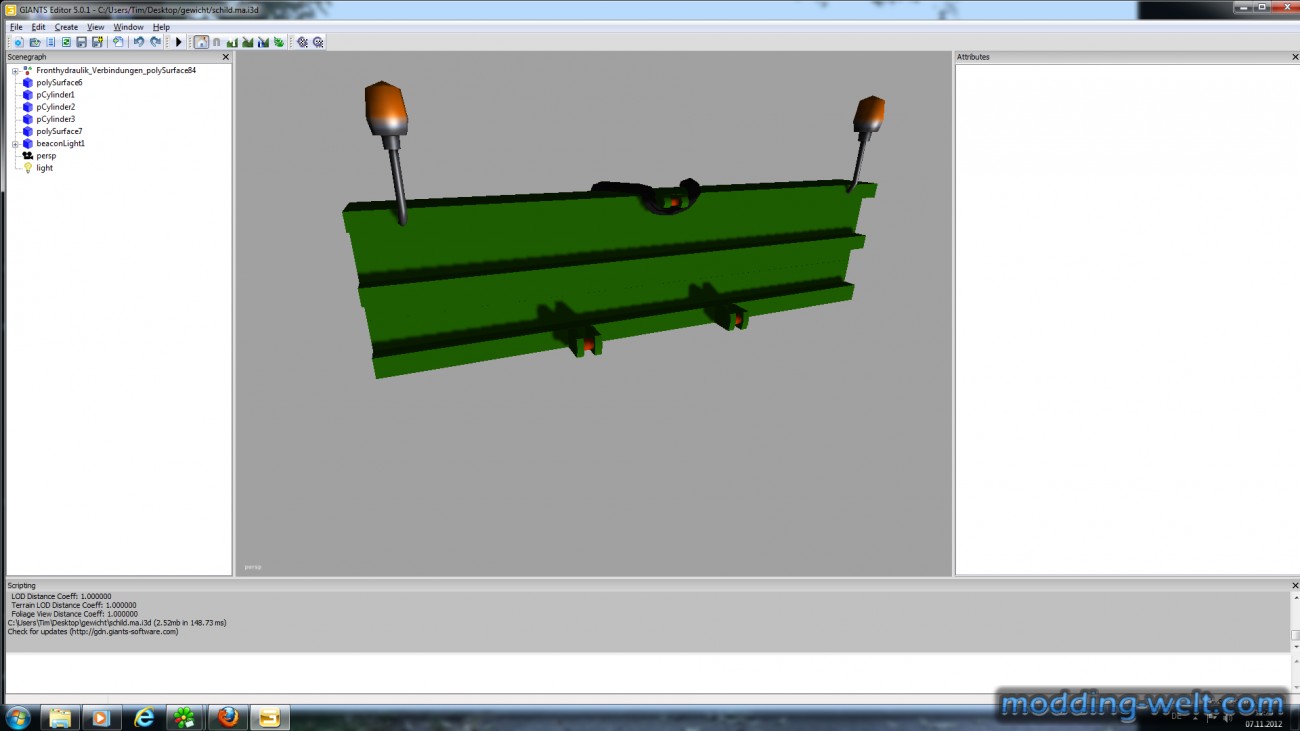Click the 'Check for updates' log line

pos(93,632)
